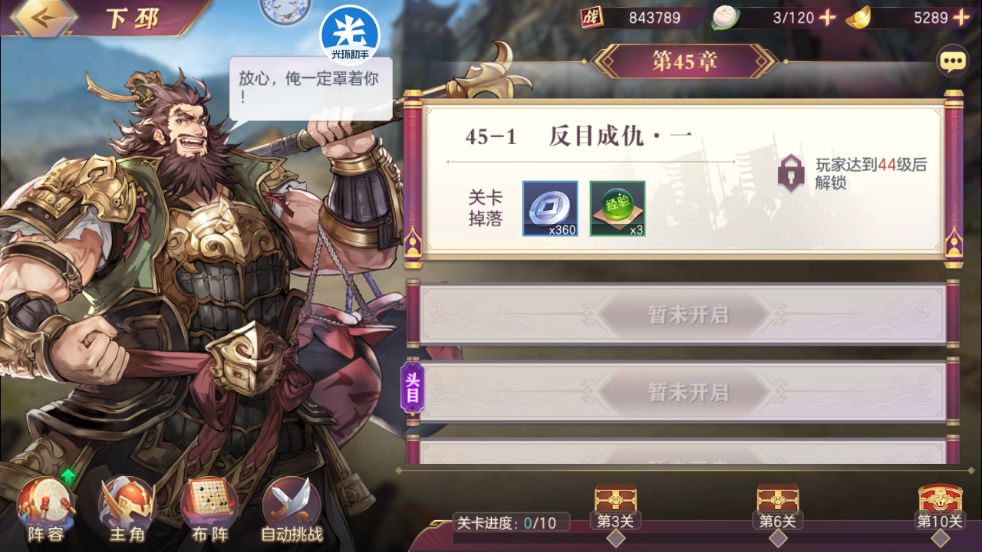Tap the green 经验 x3 drop reward
This screenshot has height=552, width=982.
click(618, 209)
